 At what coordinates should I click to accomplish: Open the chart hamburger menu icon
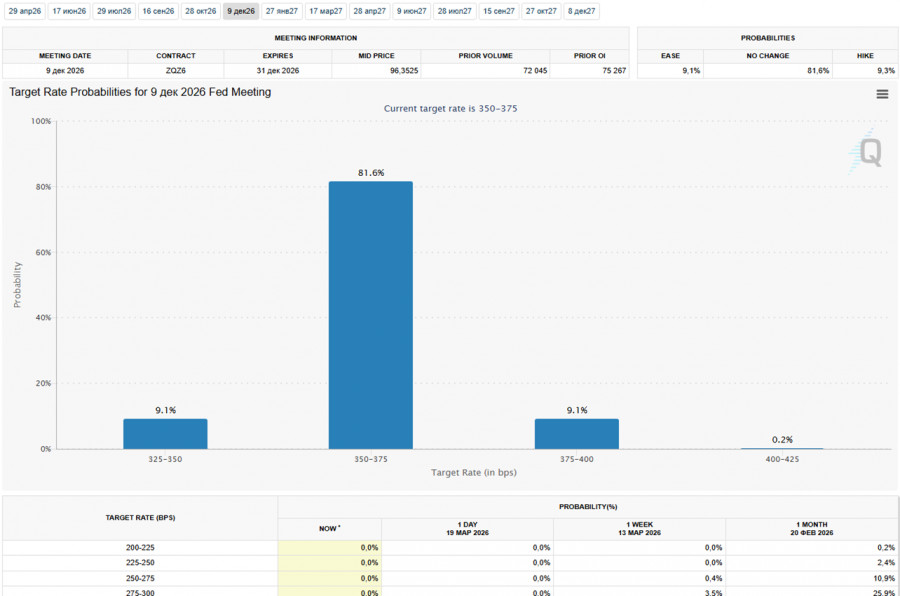[x=882, y=94]
